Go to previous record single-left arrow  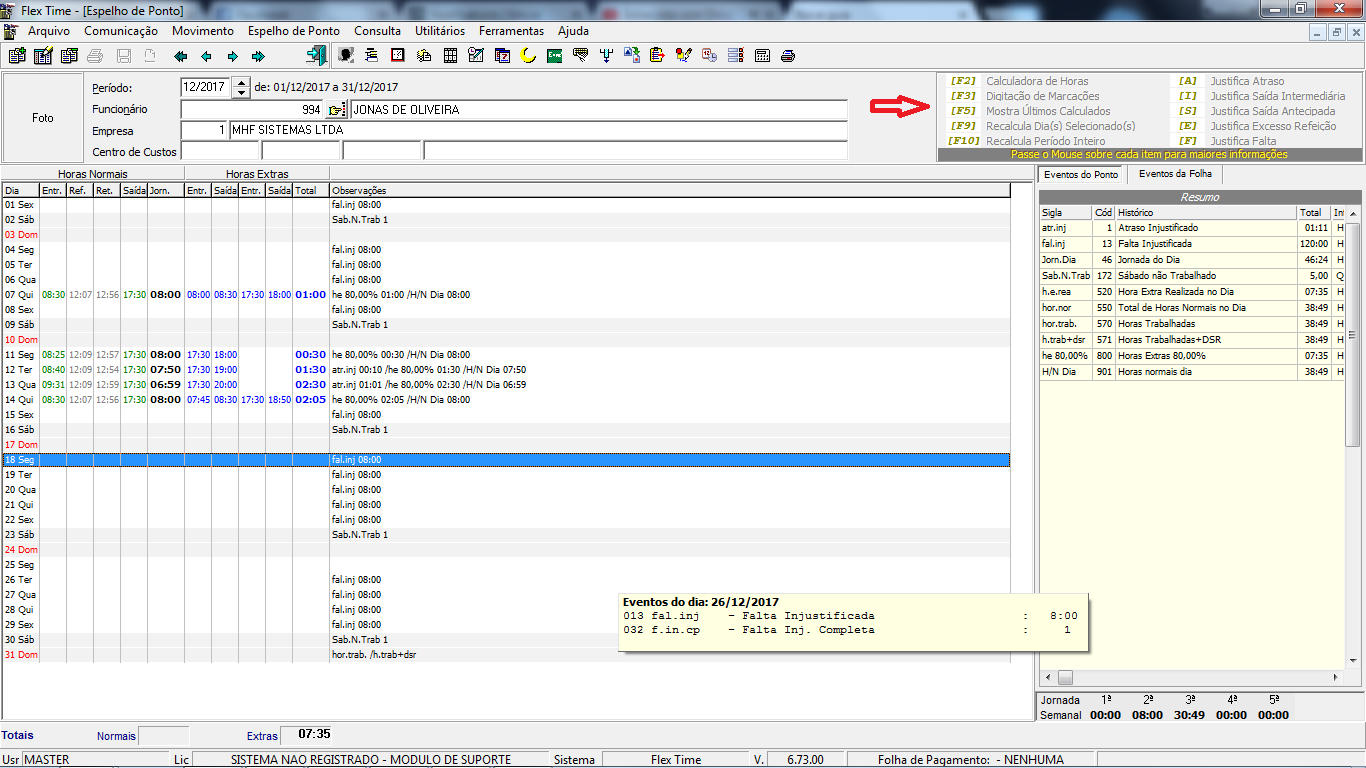click(206, 56)
